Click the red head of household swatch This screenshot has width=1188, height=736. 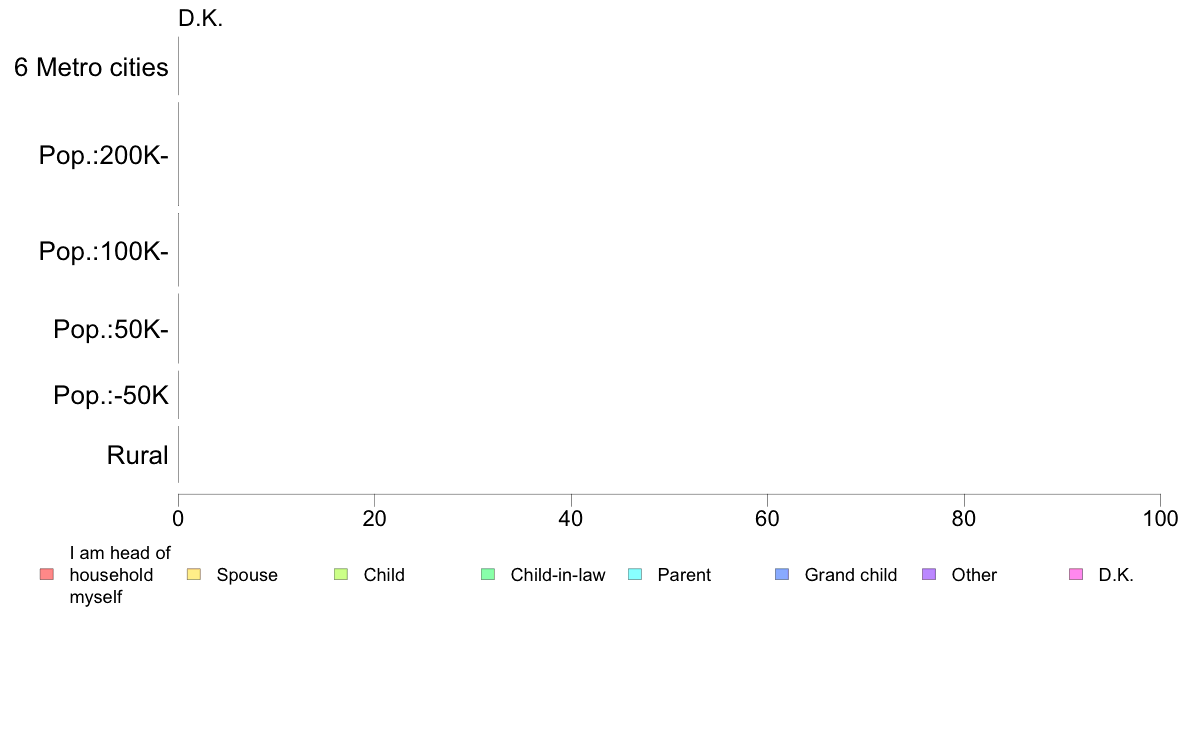pos(47,575)
